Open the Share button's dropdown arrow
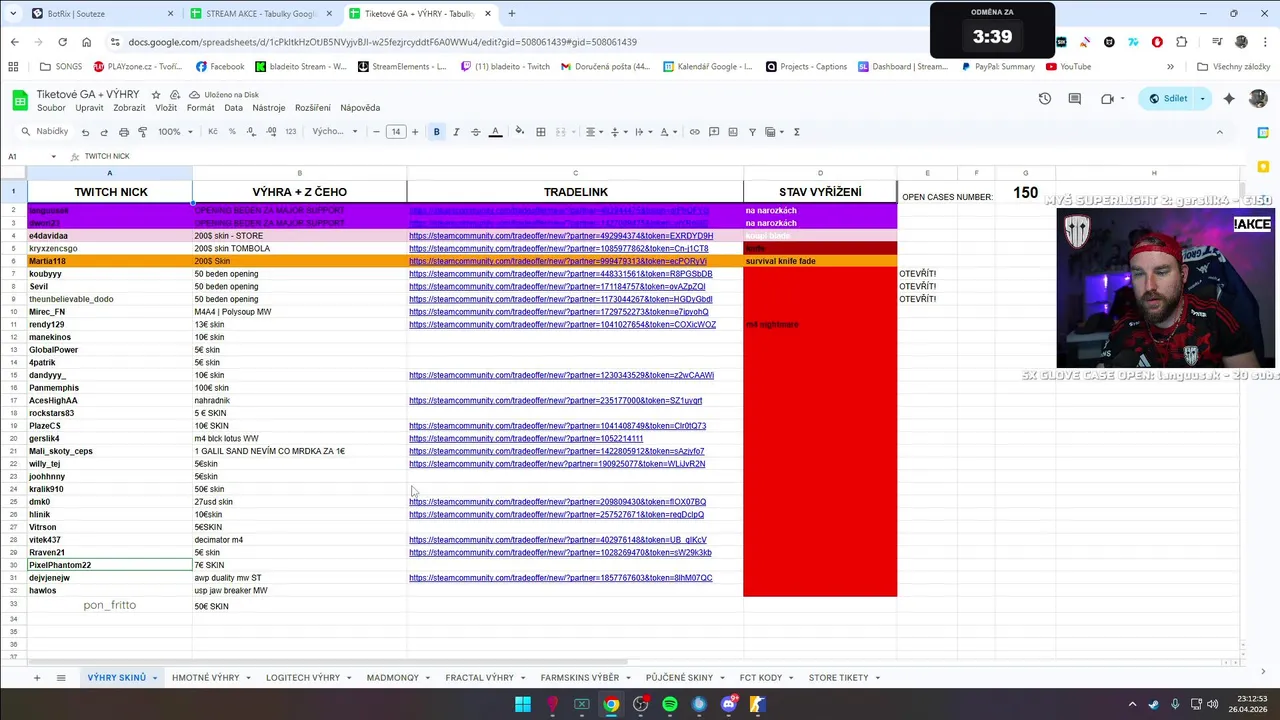 [1202, 99]
